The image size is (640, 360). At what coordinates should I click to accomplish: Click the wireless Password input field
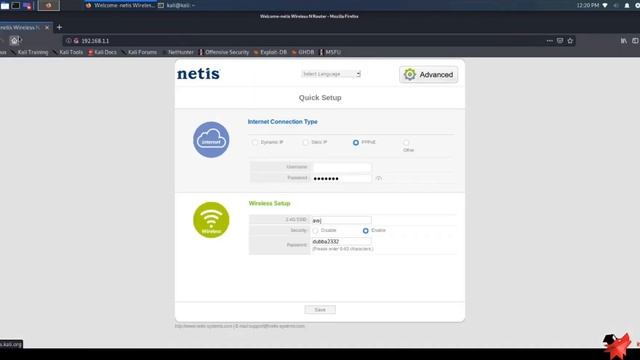[342, 242]
